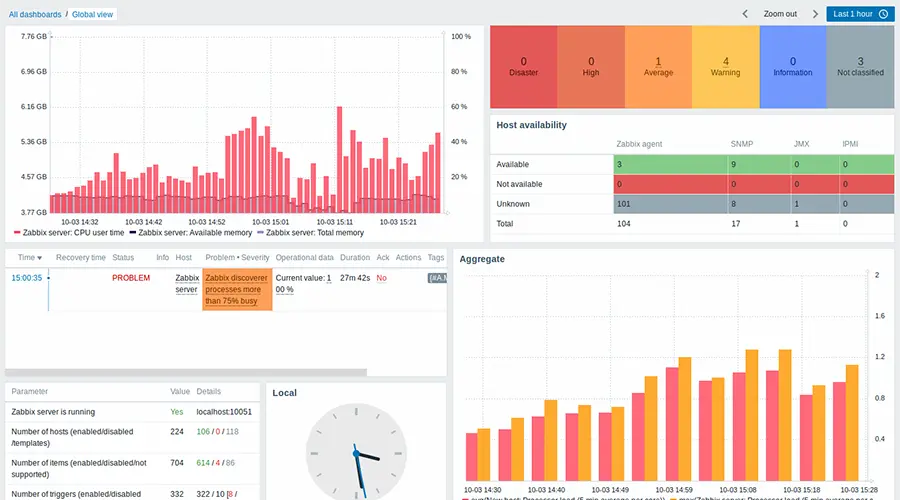The image size is (900, 500).
Task: Open Zabbix discoverer processes problem link
Action: pyautogui.click(x=236, y=289)
